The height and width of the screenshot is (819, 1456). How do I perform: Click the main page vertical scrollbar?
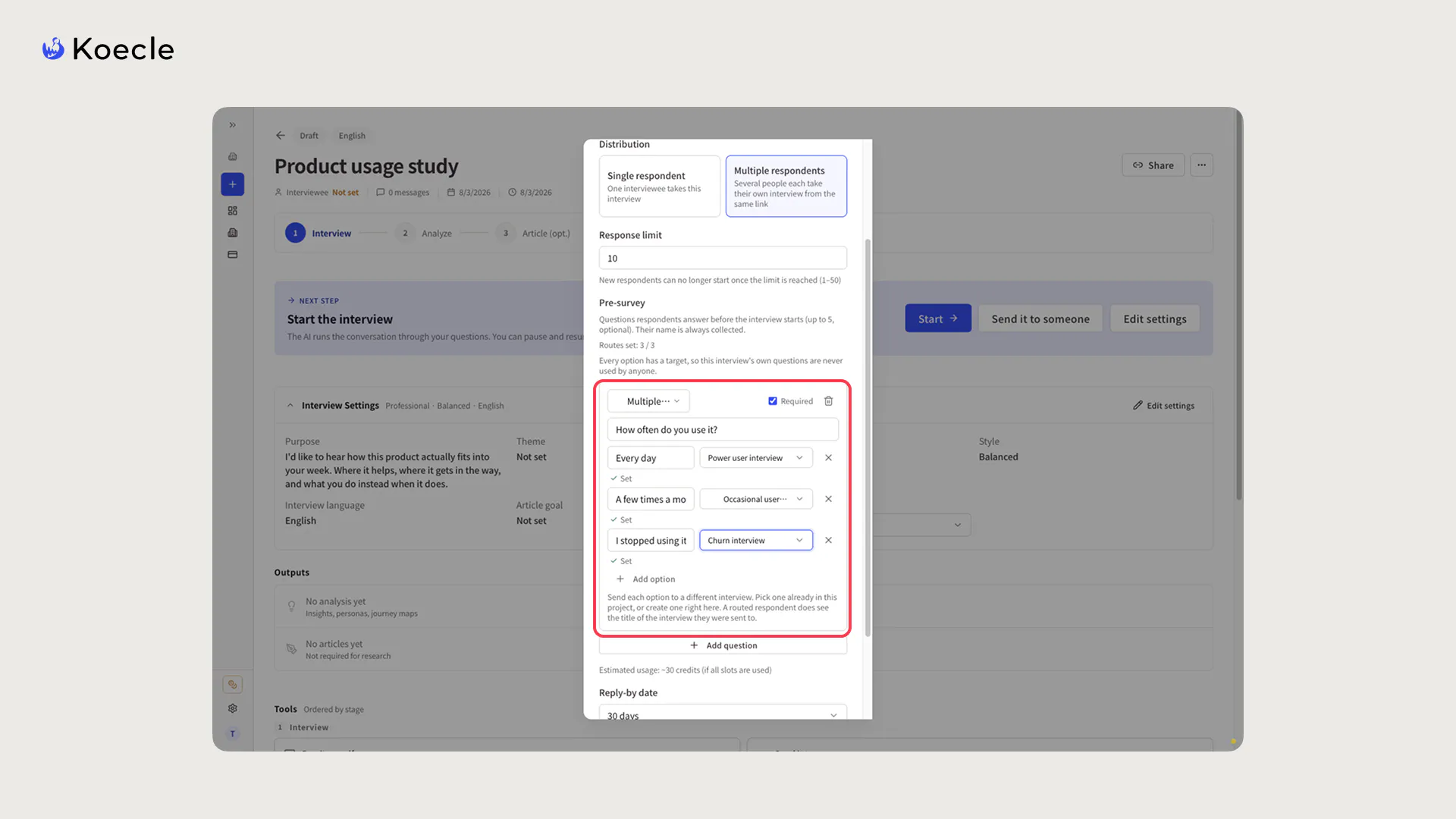click(x=1239, y=305)
